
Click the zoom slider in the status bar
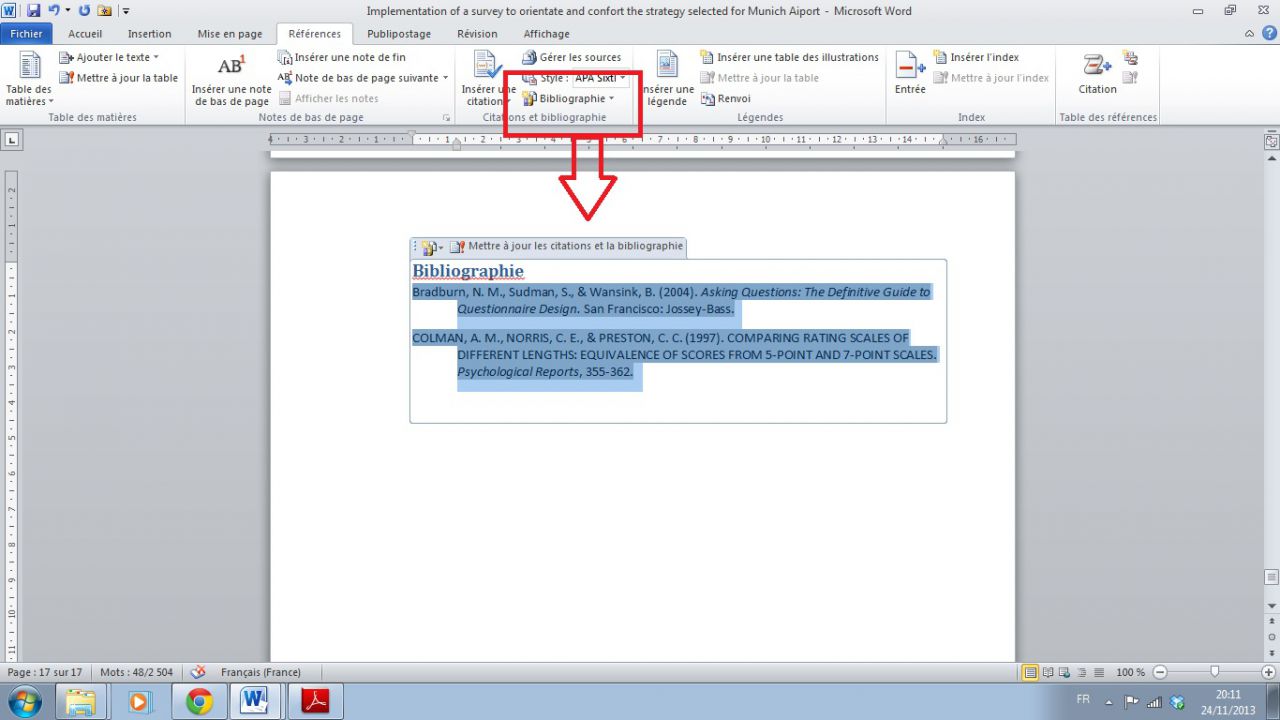pos(1214,672)
